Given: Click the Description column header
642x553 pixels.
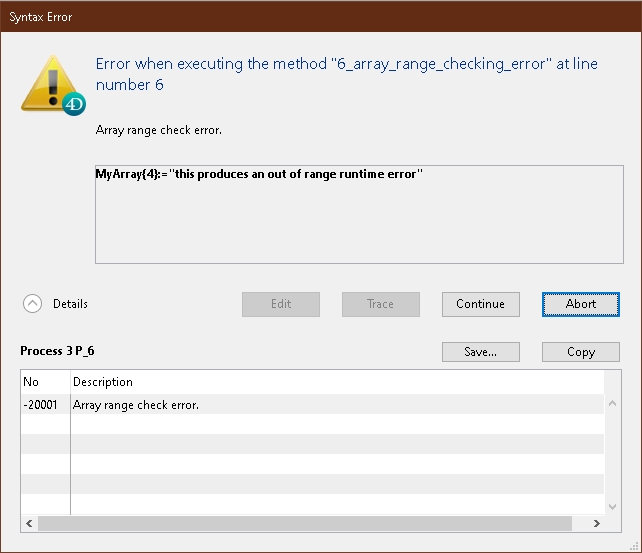Looking at the screenshot, I should (x=300, y=382).
